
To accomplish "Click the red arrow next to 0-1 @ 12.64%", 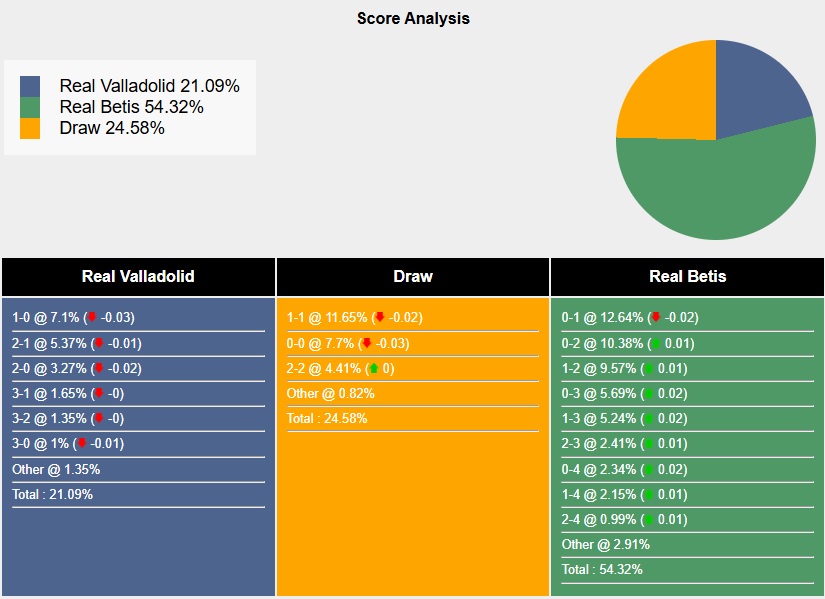I will pos(656,318).
